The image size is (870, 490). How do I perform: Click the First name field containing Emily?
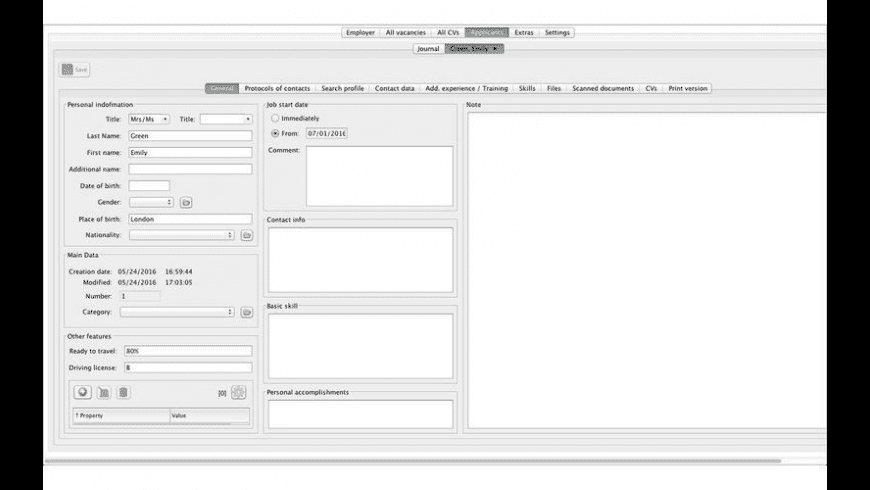tap(190, 153)
